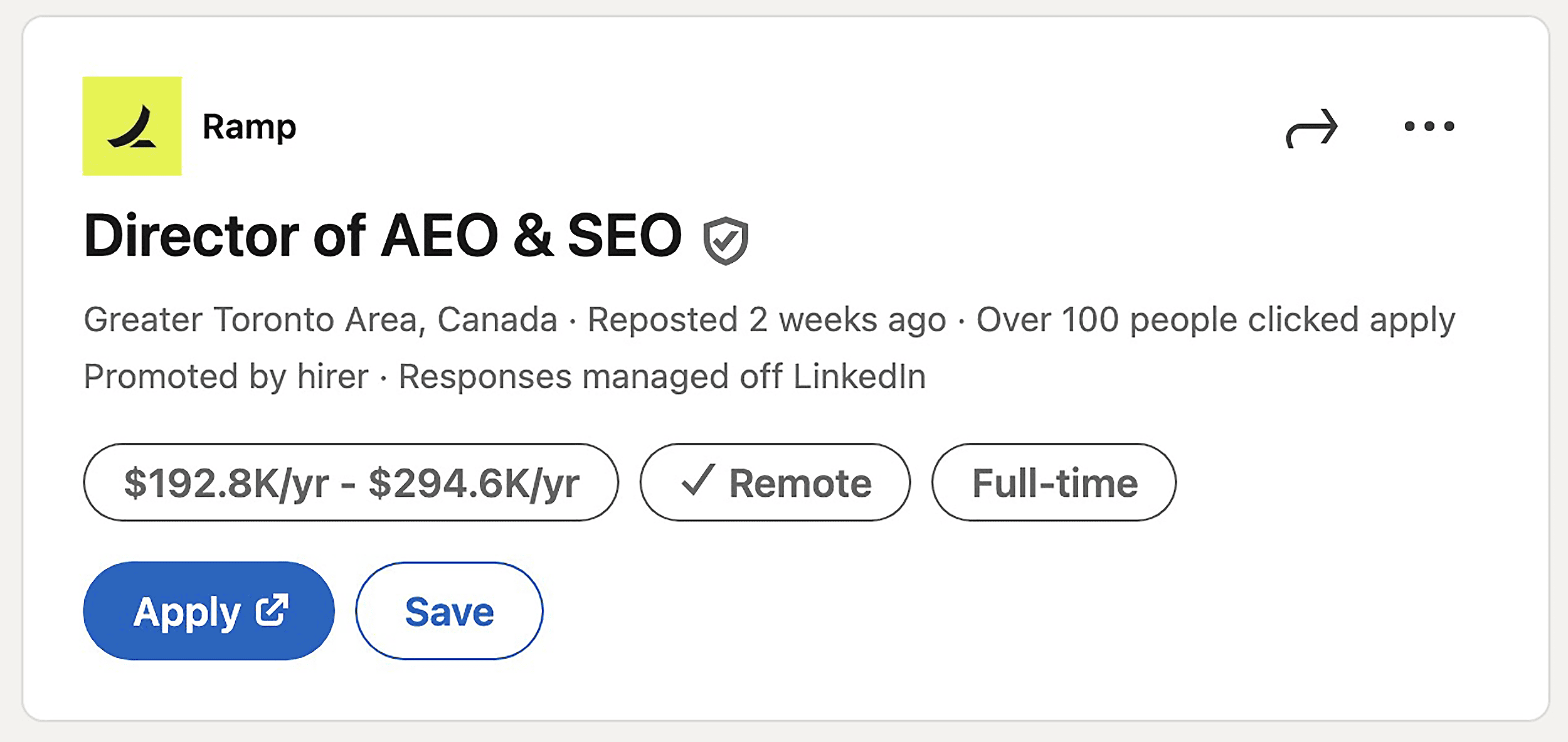Toggle saved state with the Save button
This screenshot has width=1568, height=742.
tap(449, 610)
